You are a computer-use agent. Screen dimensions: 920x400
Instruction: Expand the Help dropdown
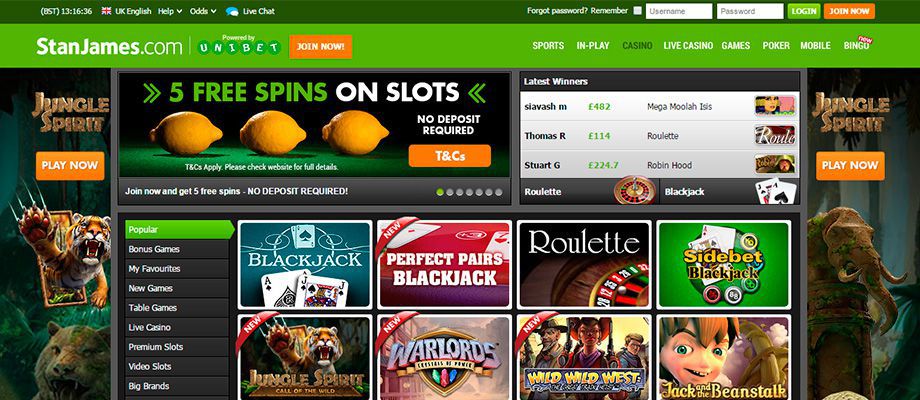tap(170, 11)
